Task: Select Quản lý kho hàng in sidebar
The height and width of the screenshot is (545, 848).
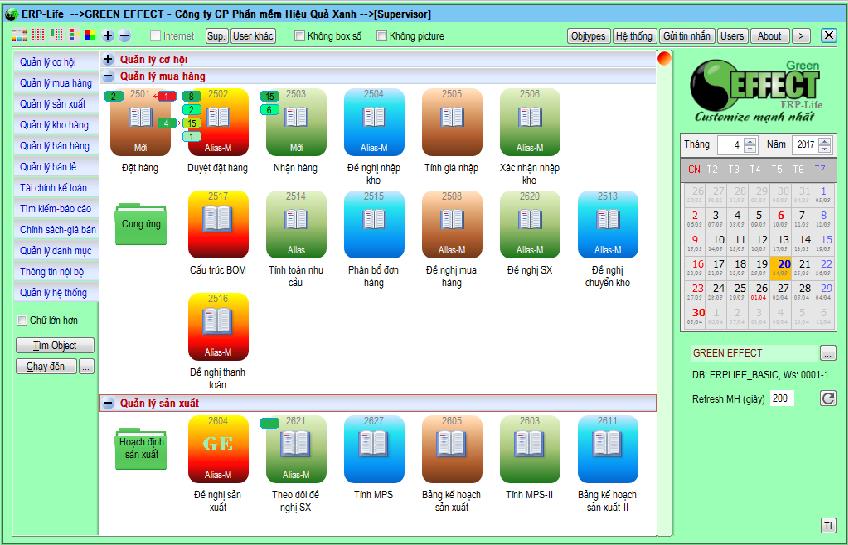Action: tap(55, 125)
